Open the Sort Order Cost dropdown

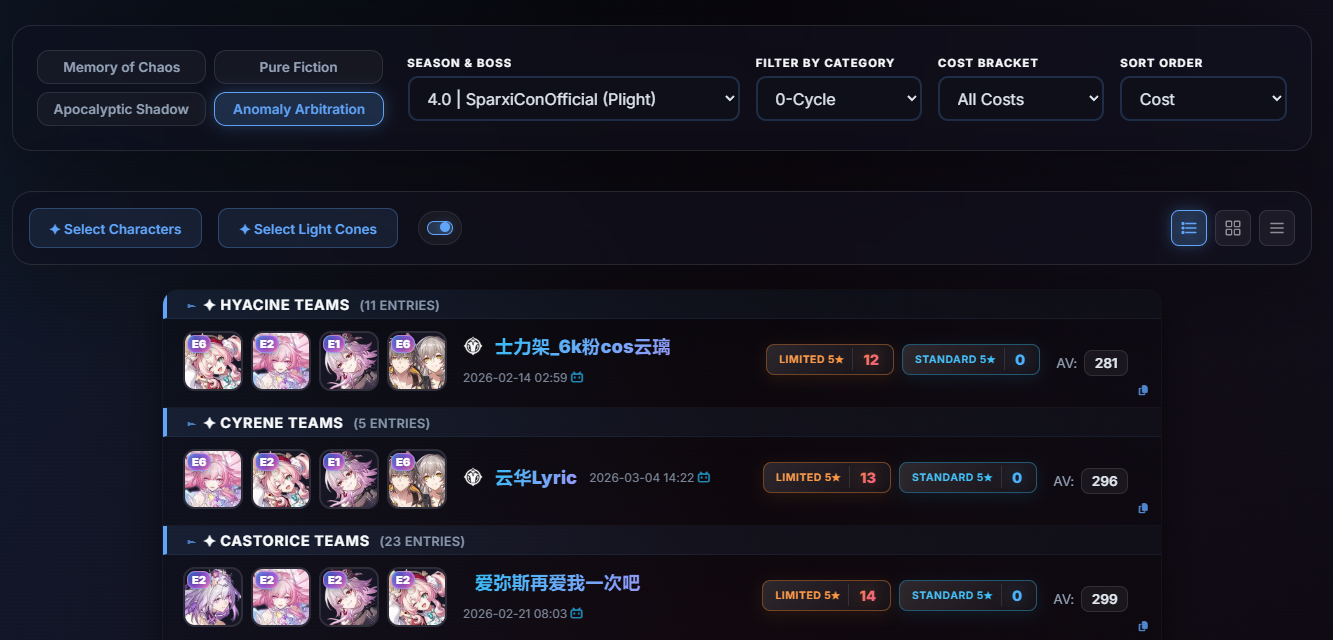point(1203,99)
